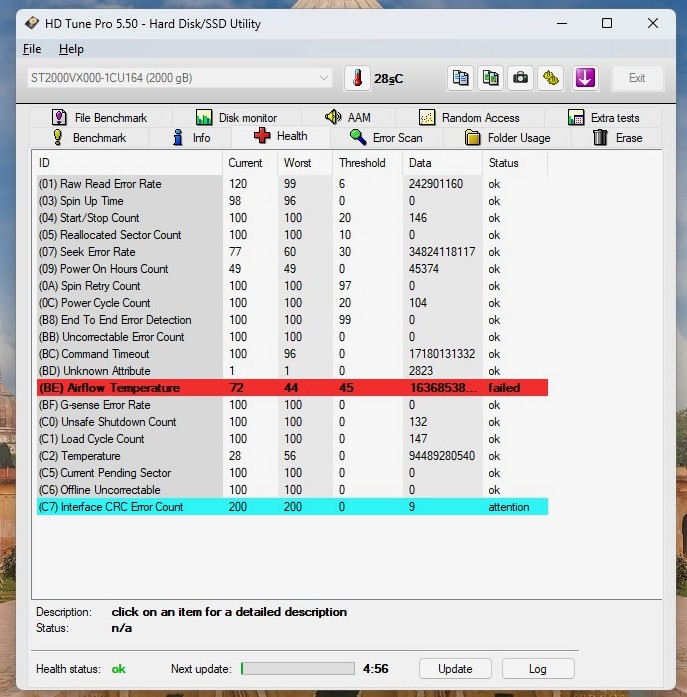Click the second copy-screenshot toolbar icon

pyautogui.click(x=490, y=78)
